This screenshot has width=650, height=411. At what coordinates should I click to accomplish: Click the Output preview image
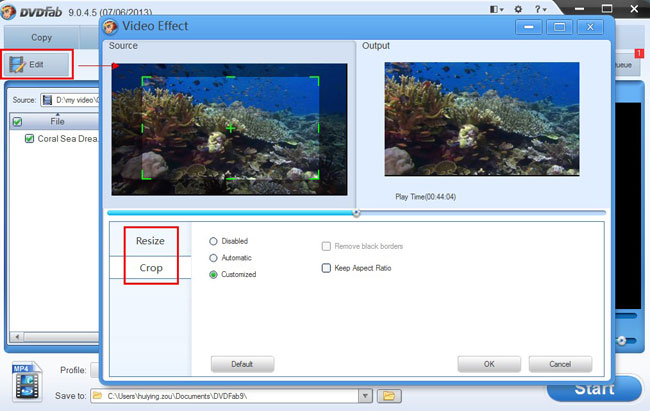(482, 119)
